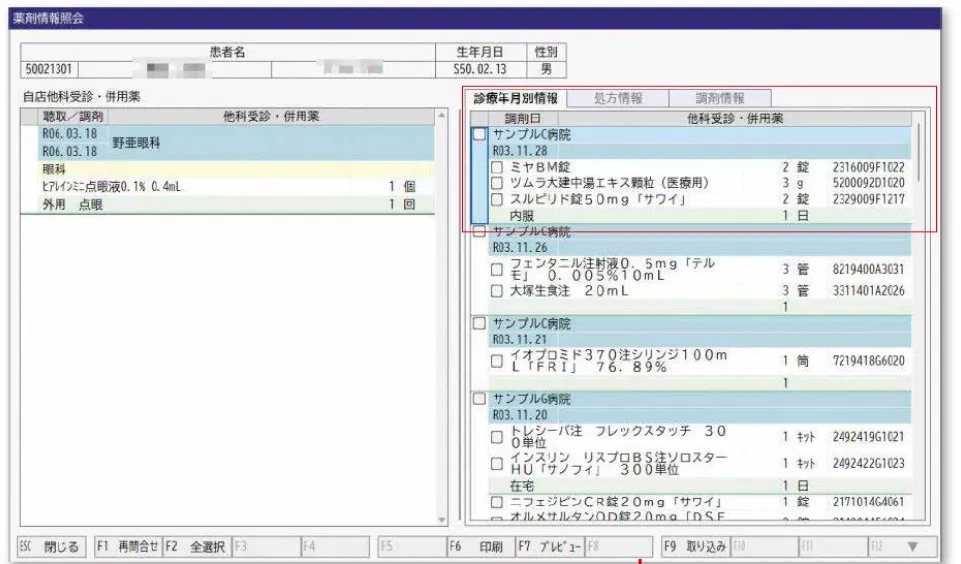Click drug code 2492419G1021
The height and width of the screenshot is (564, 961).
pyautogui.click(x=868, y=437)
